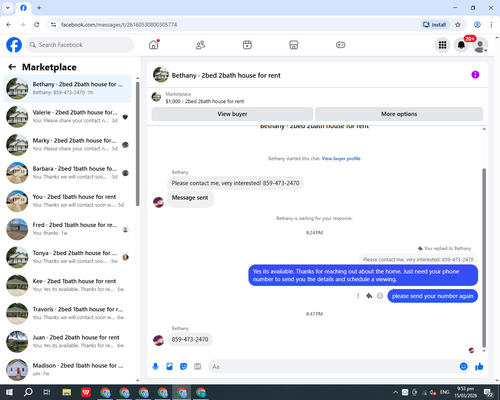The image size is (500, 400).
Task: Click the browser Back button
Action: click(9, 25)
